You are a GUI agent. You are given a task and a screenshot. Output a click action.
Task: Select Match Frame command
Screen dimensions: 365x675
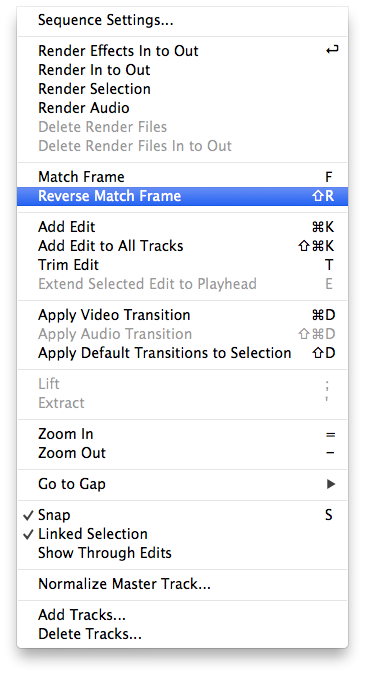point(182,177)
